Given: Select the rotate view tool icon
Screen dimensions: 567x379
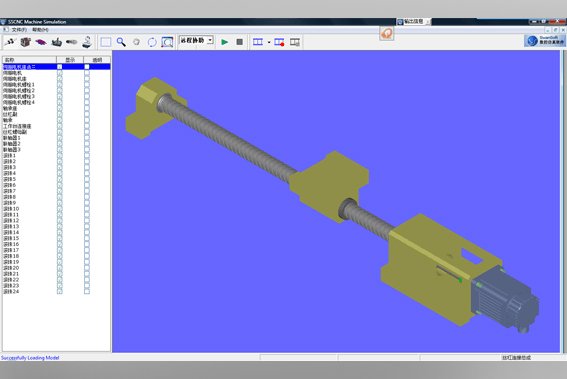Looking at the screenshot, I should click(152, 42).
